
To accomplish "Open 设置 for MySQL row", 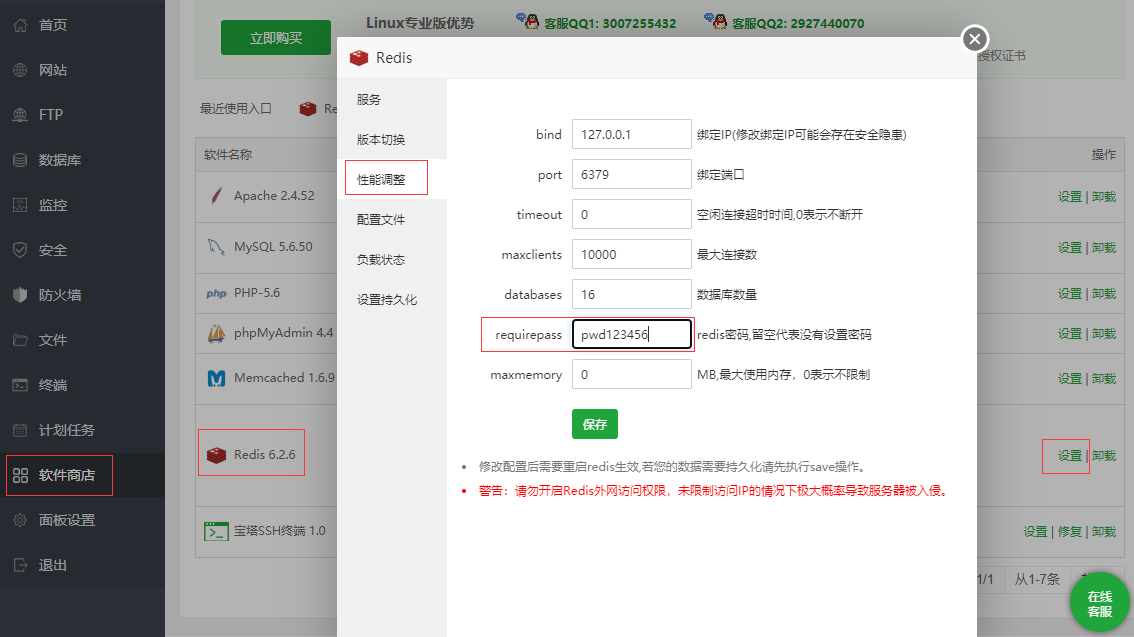I will 1070,248.
